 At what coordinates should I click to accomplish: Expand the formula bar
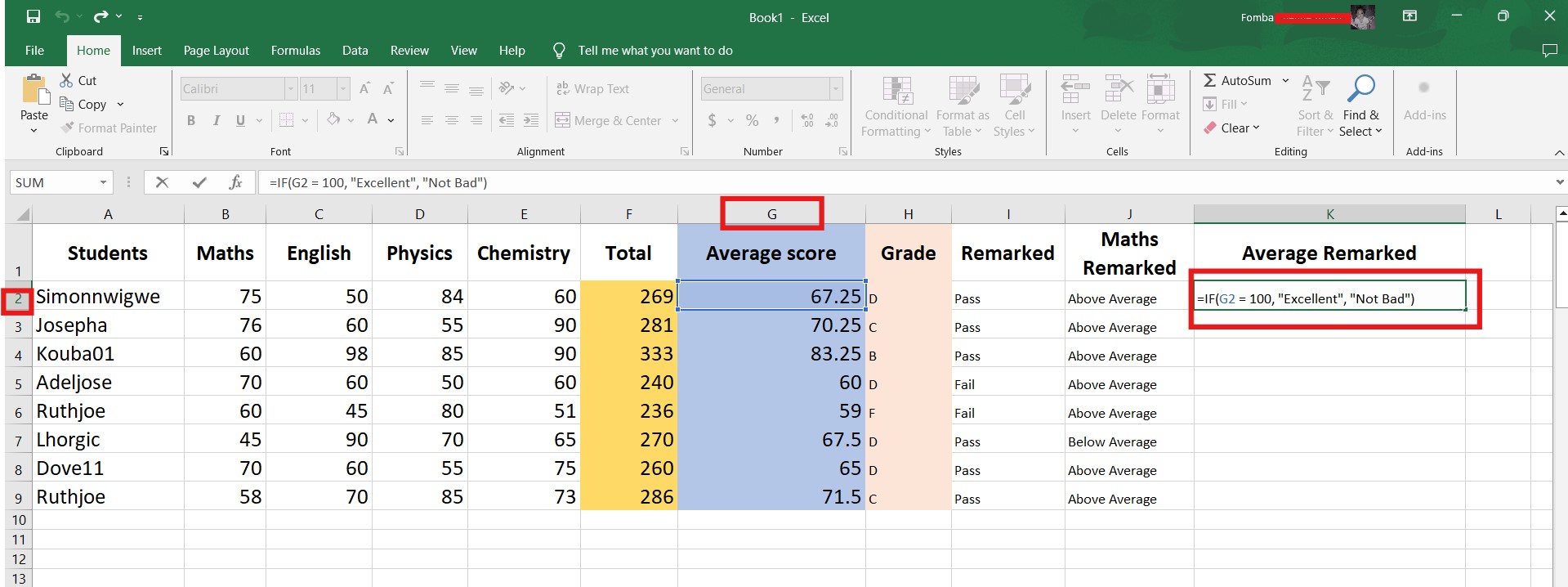(x=1559, y=182)
